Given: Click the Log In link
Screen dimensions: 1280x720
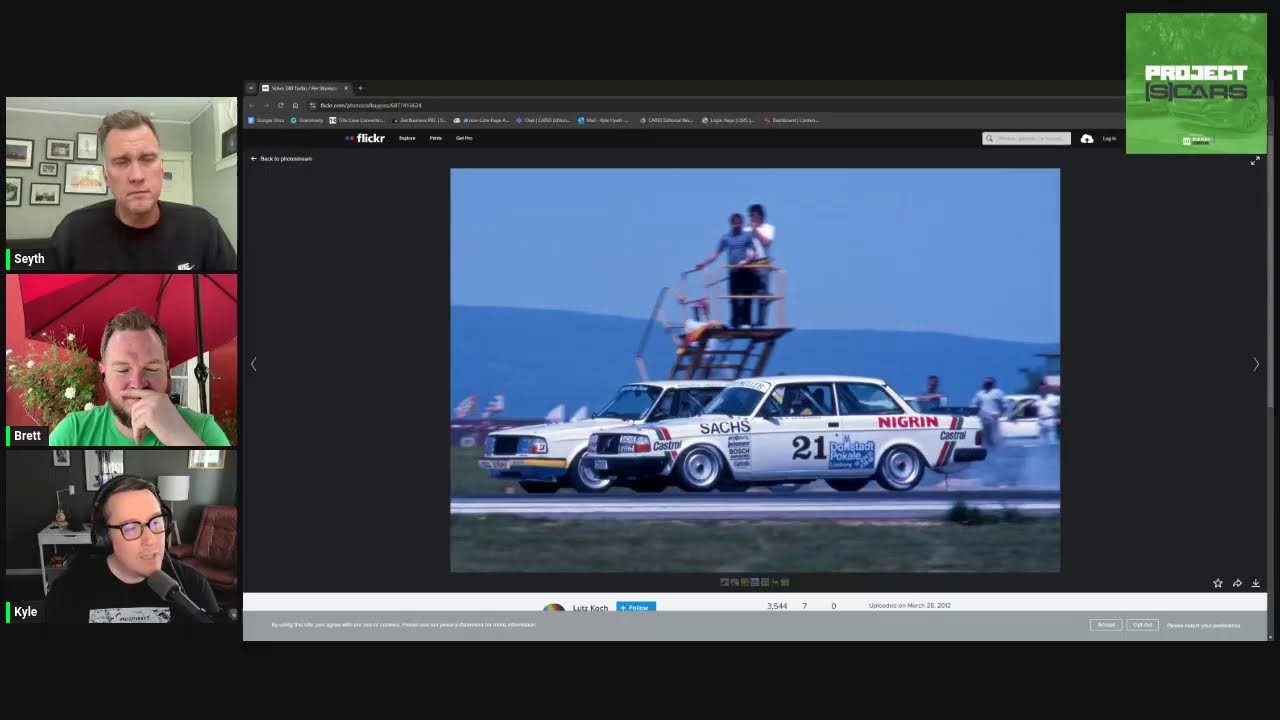Looking at the screenshot, I should (x=1109, y=139).
